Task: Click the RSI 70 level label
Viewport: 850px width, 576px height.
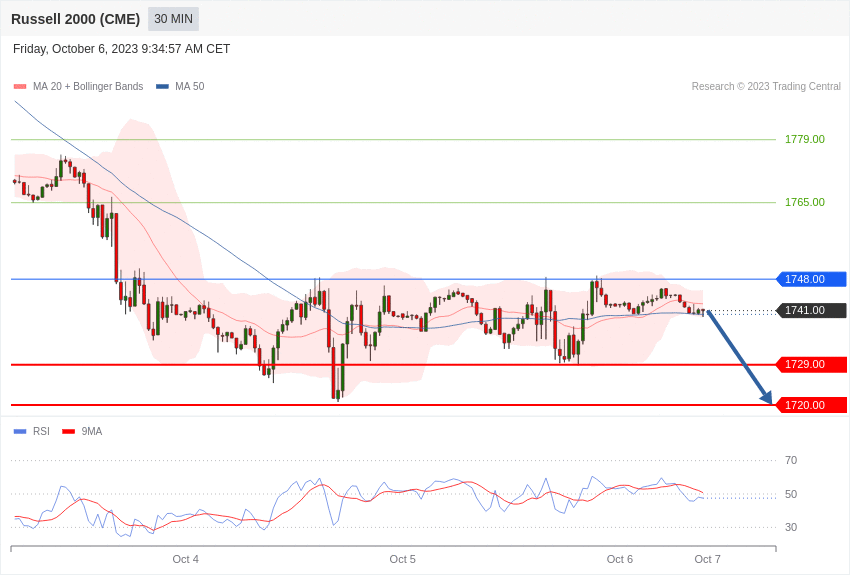Action: (x=791, y=460)
